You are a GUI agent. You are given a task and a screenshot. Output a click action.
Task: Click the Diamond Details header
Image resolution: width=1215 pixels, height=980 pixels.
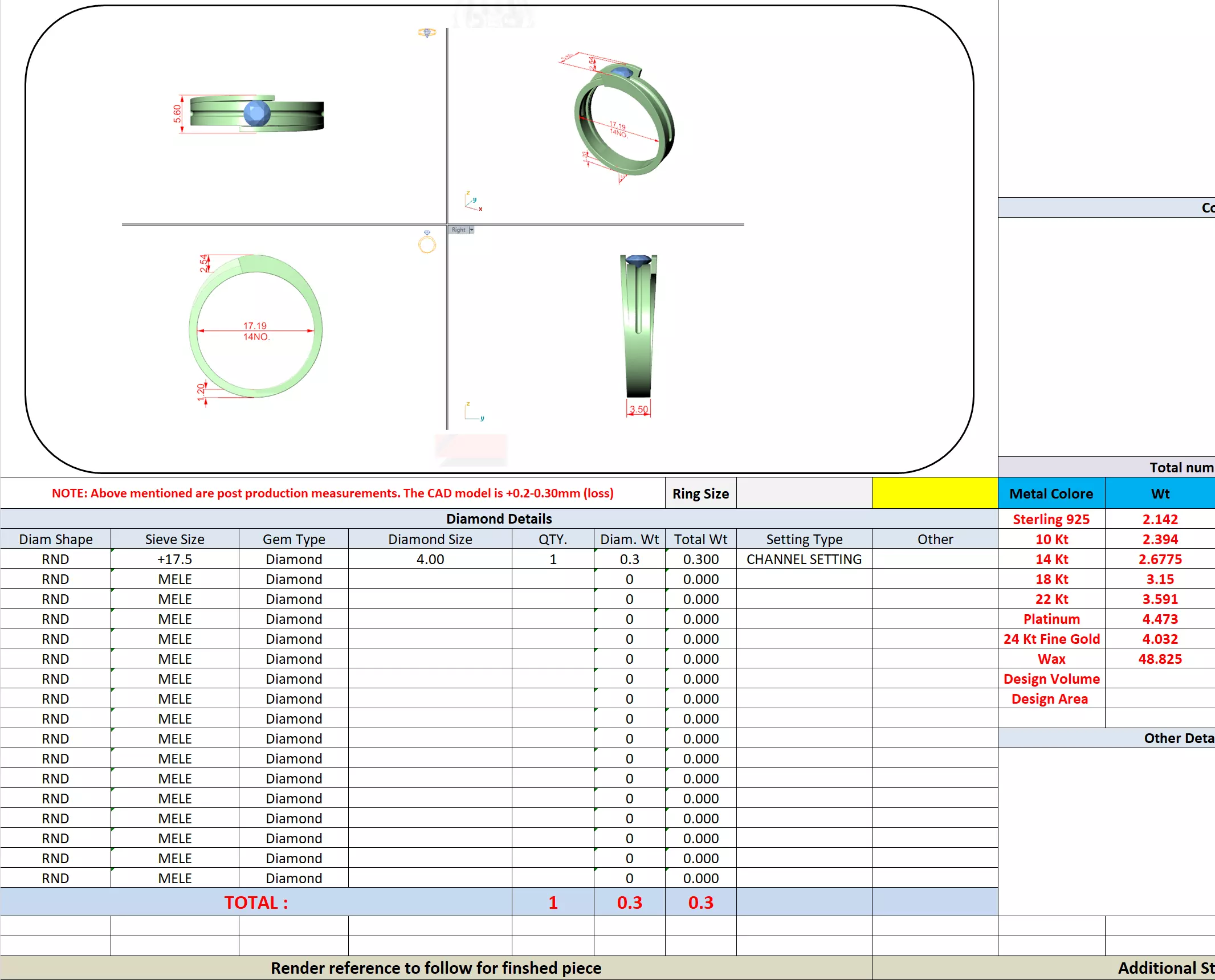click(499, 518)
